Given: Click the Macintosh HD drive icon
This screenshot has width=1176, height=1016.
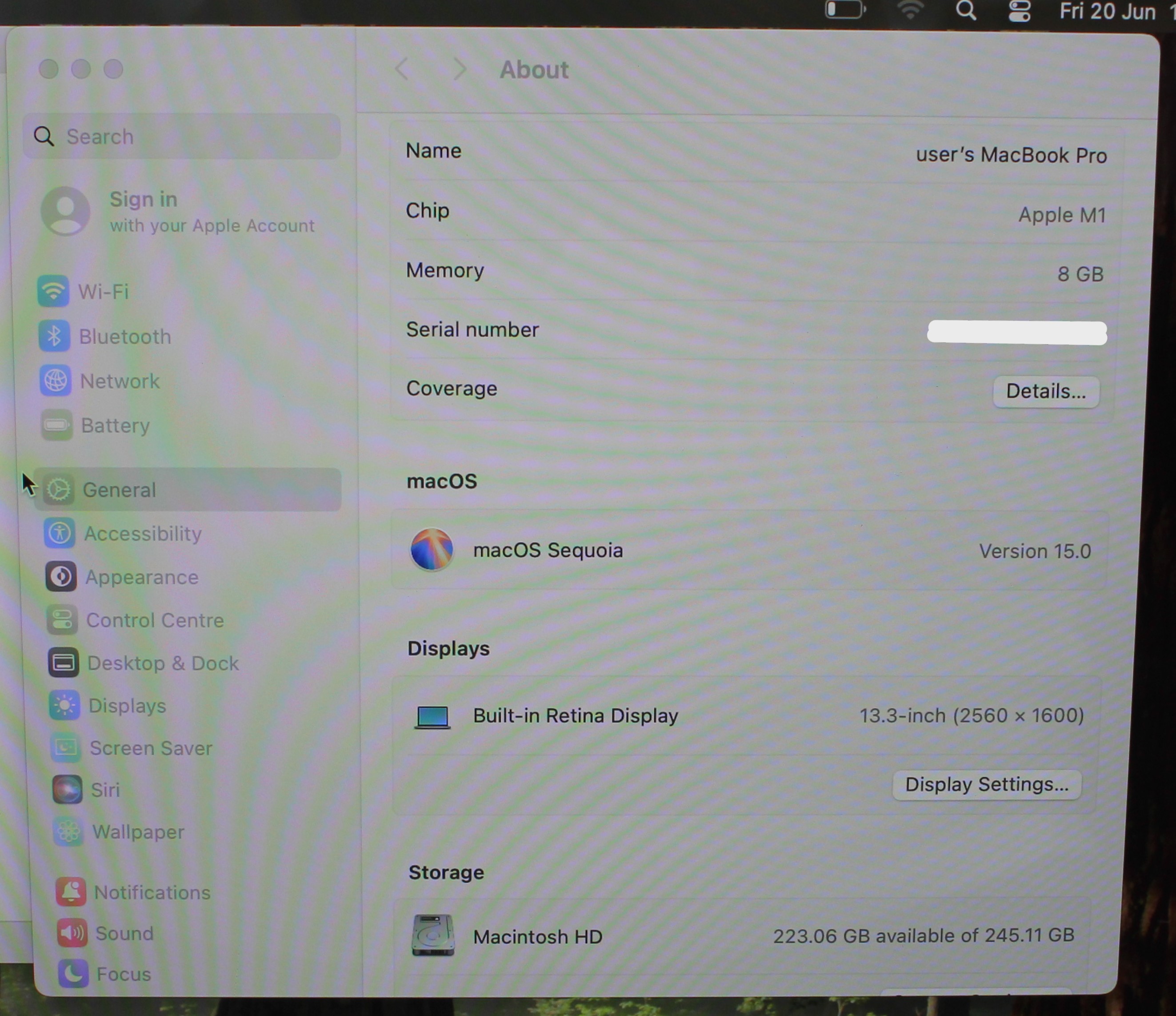Looking at the screenshot, I should 433,935.
